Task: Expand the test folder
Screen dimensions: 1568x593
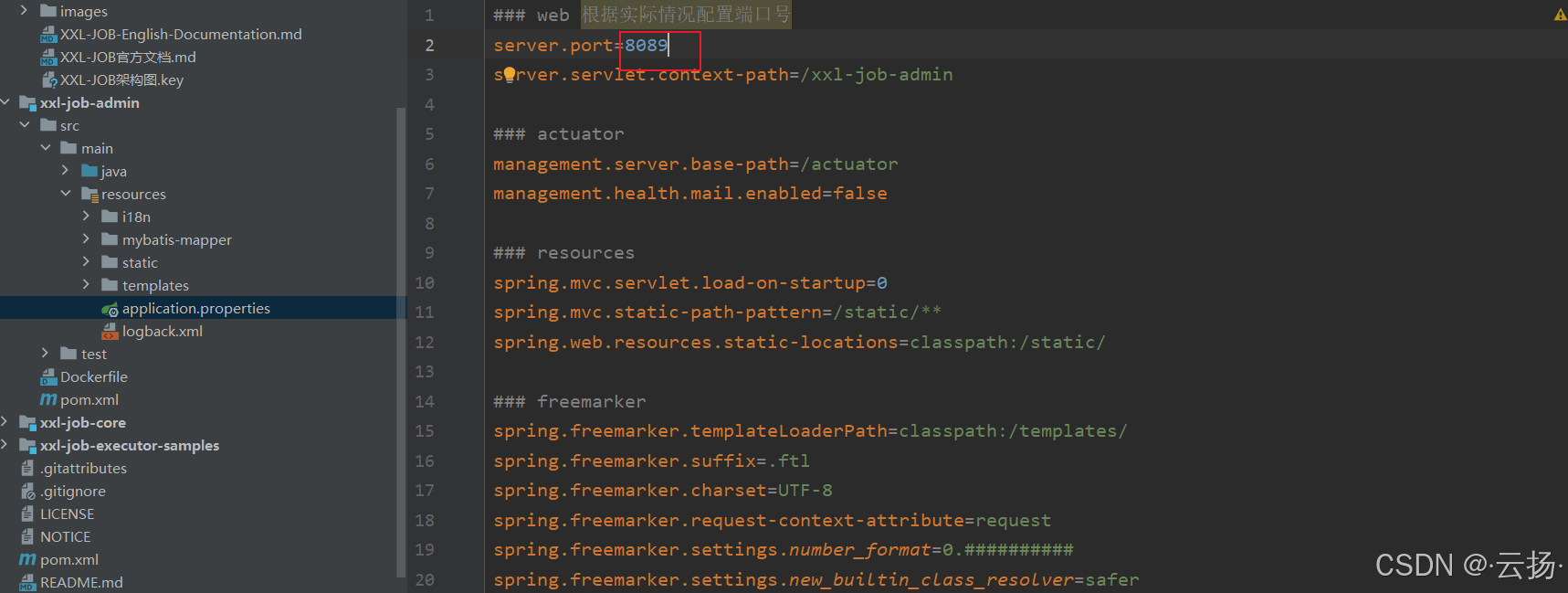Action: [x=46, y=354]
